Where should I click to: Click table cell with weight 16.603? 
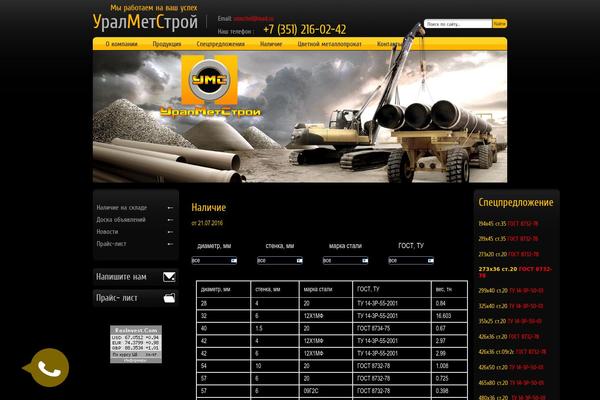[x=449, y=316]
